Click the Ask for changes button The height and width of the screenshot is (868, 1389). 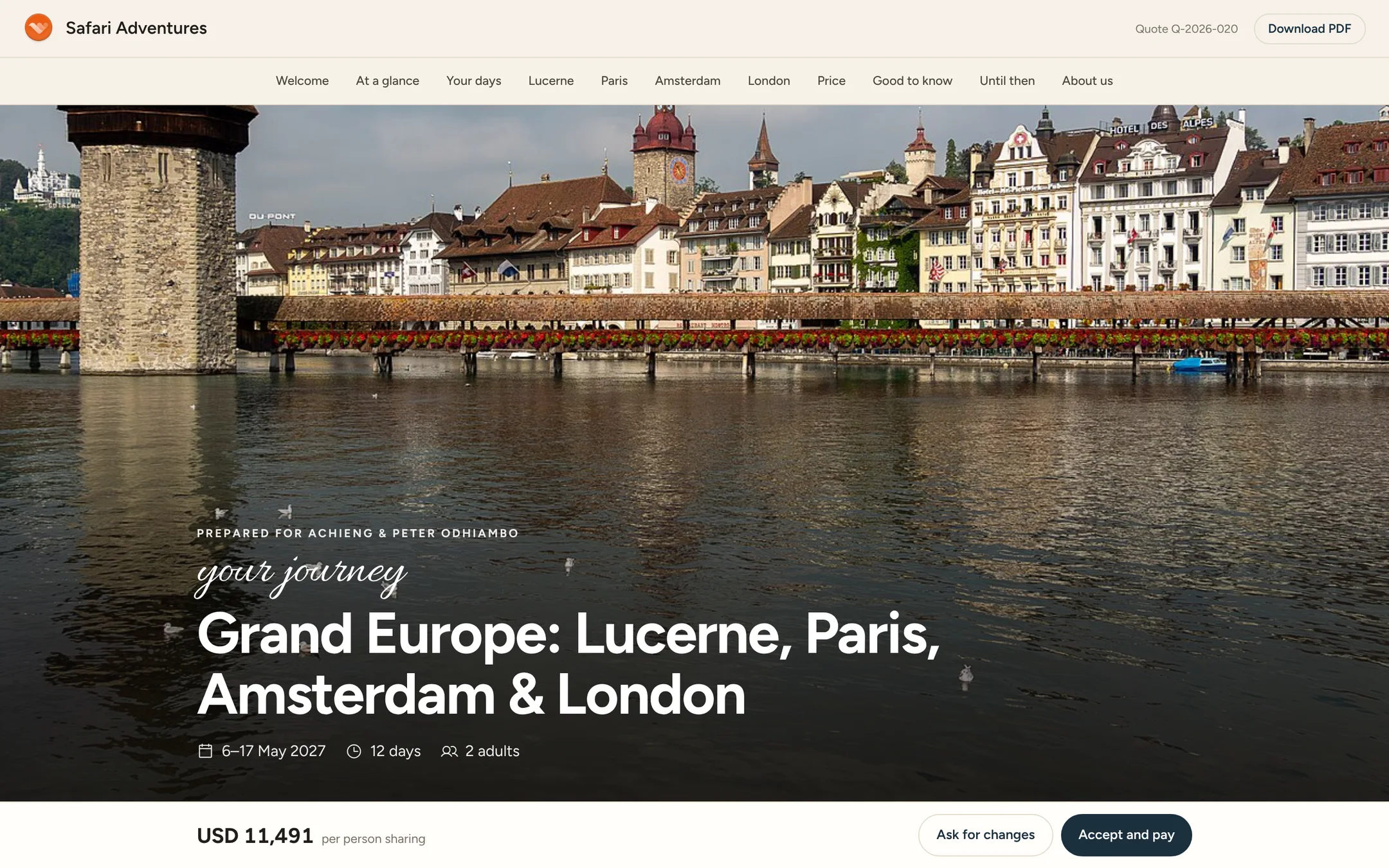pyautogui.click(x=985, y=835)
